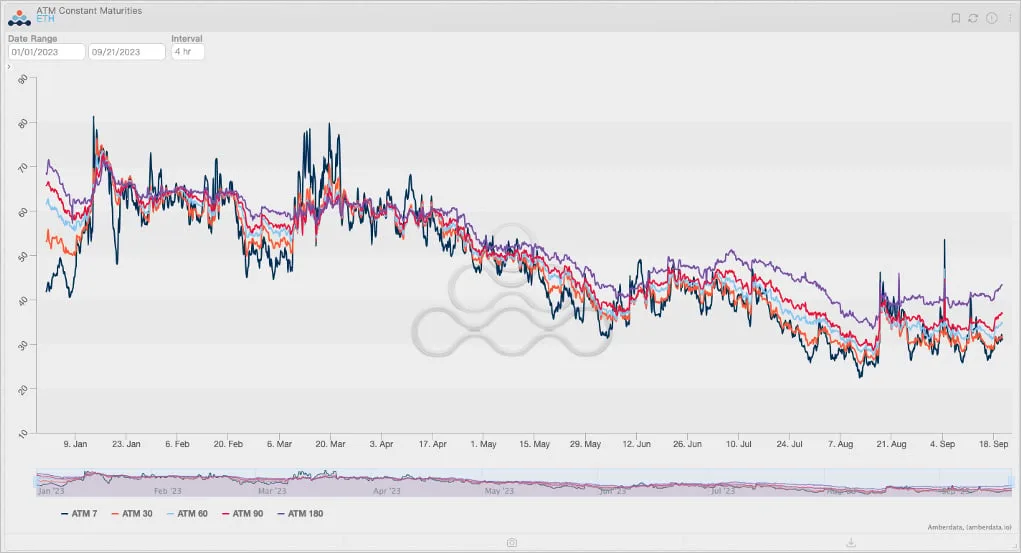Viewport: 1021px width, 553px height.
Task: Open the chart info icon
Action: click(991, 18)
